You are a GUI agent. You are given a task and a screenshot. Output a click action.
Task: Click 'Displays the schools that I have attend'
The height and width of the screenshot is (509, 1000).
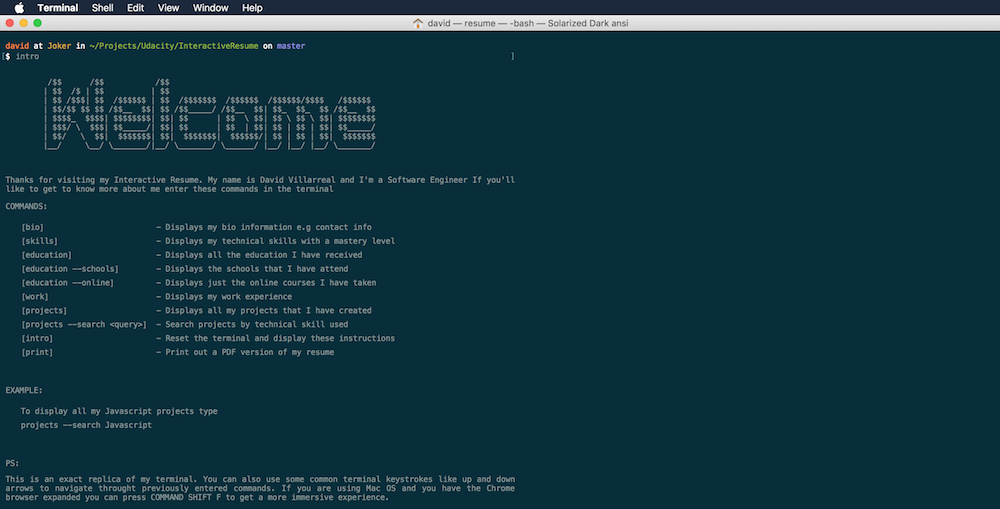tap(256, 269)
